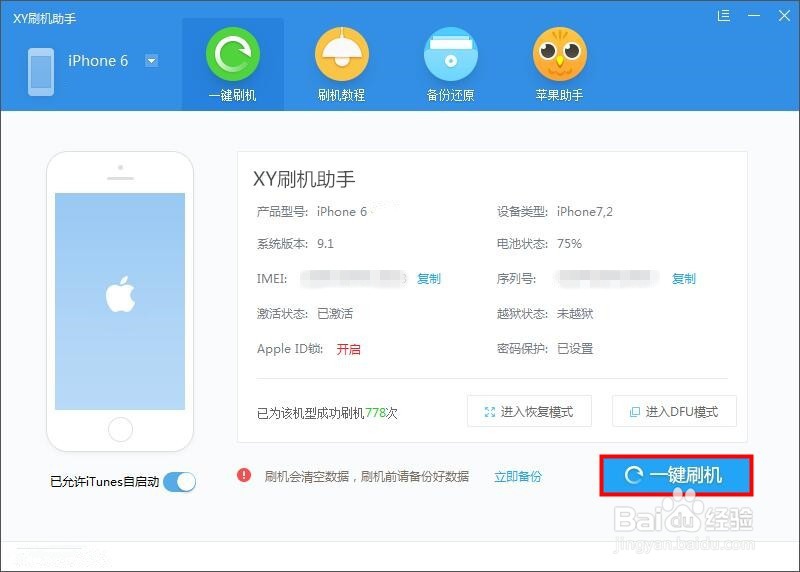The width and height of the screenshot is (800, 572).
Task: Open the 苹果助手 owl icon
Action: click(x=560, y=54)
